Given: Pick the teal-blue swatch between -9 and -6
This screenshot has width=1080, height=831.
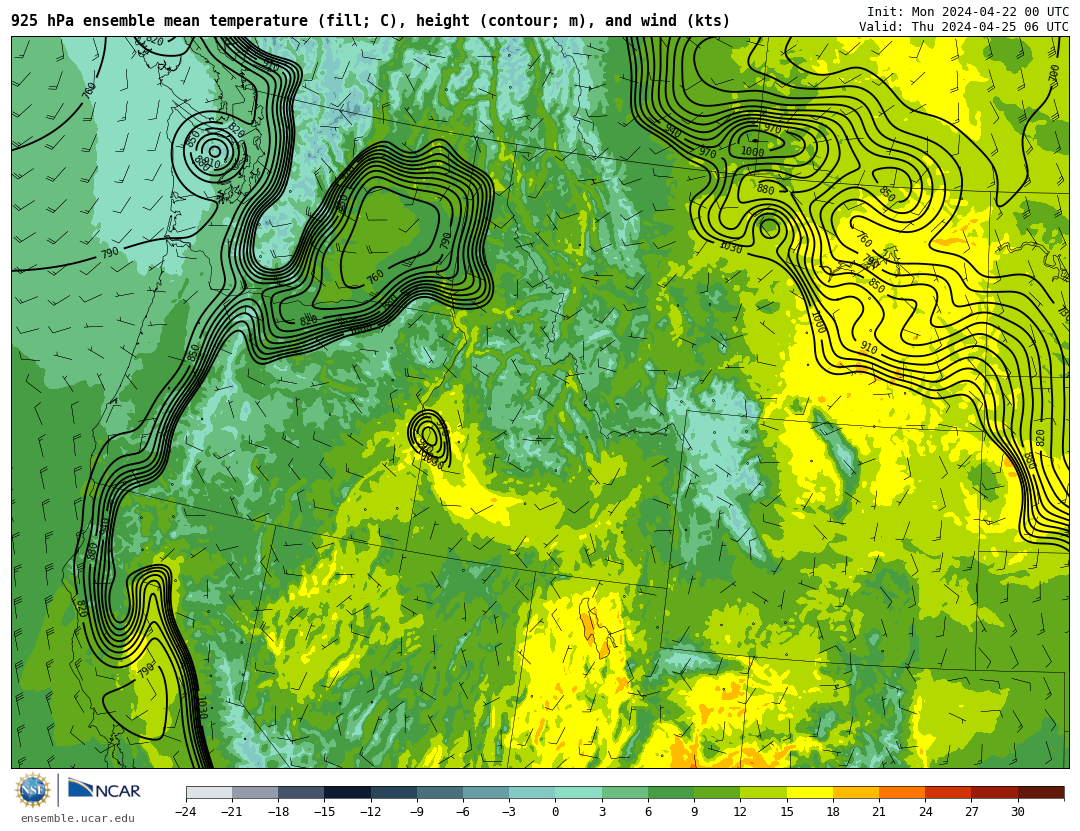Looking at the screenshot, I should 440,792.
